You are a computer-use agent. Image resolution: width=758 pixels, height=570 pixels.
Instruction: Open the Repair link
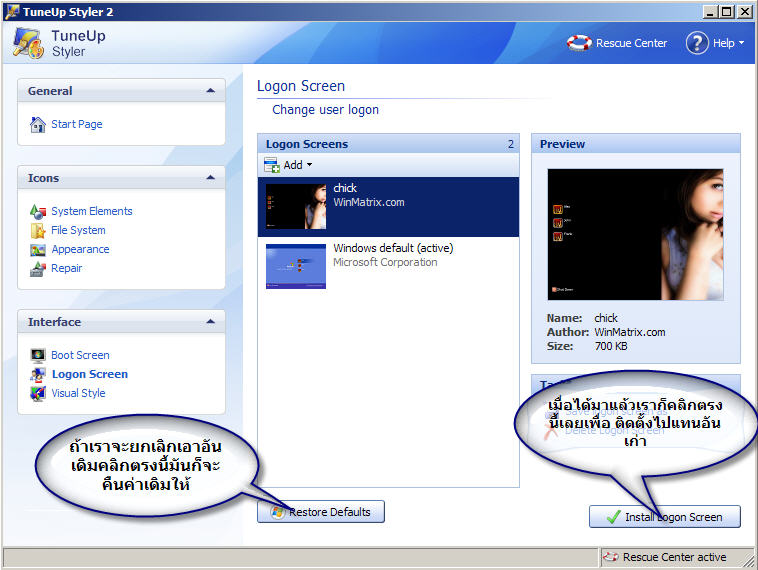pos(66,268)
